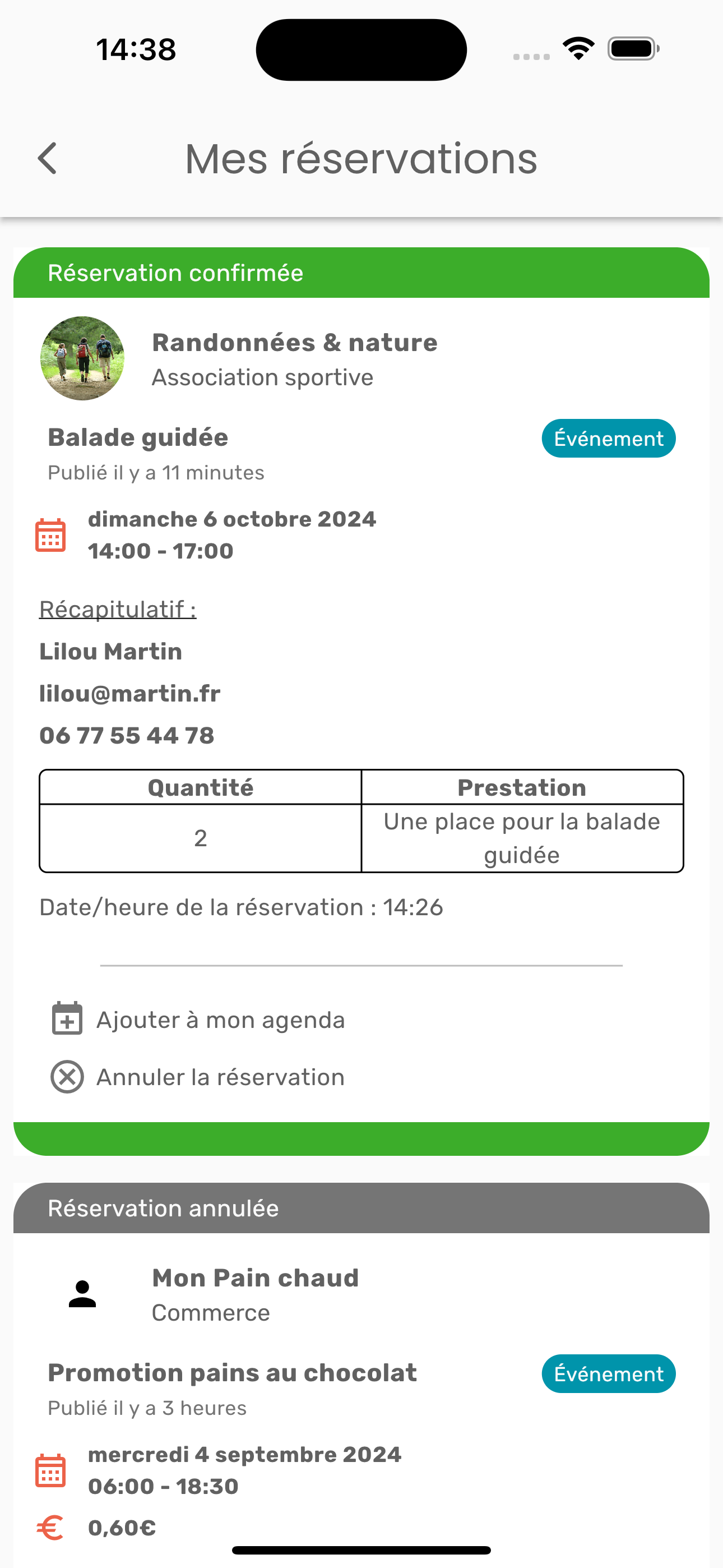The height and width of the screenshot is (1568, 723).
Task: Click the add-to-agenda calendar plus icon
Action: tap(67, 1018)
